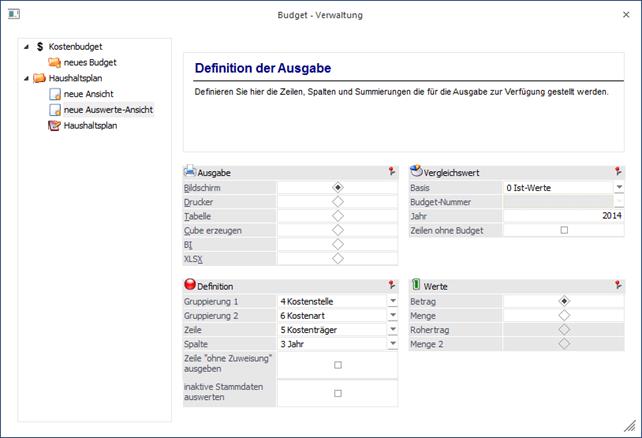
Task: Click the dollar icon beside Kostenbudget
Action: click(40, 47)
